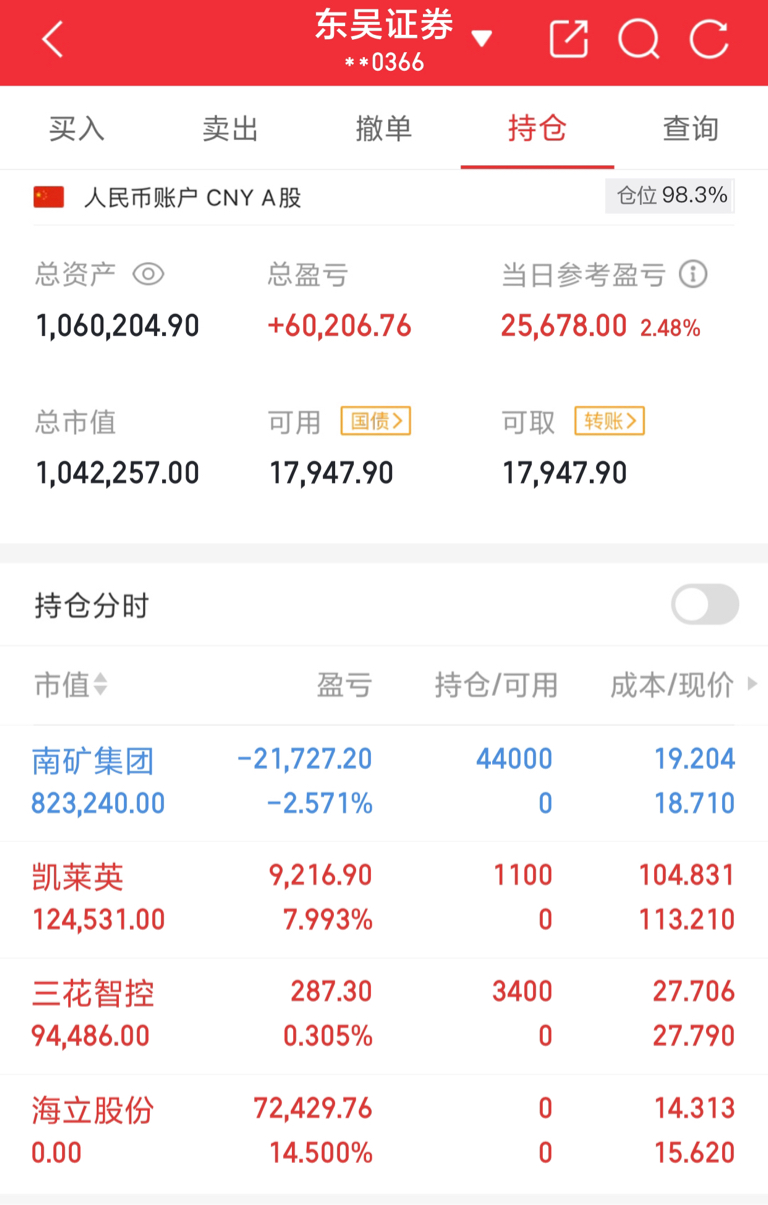
Task: Tap the search magnifier icon
Action: pos(638,40)
